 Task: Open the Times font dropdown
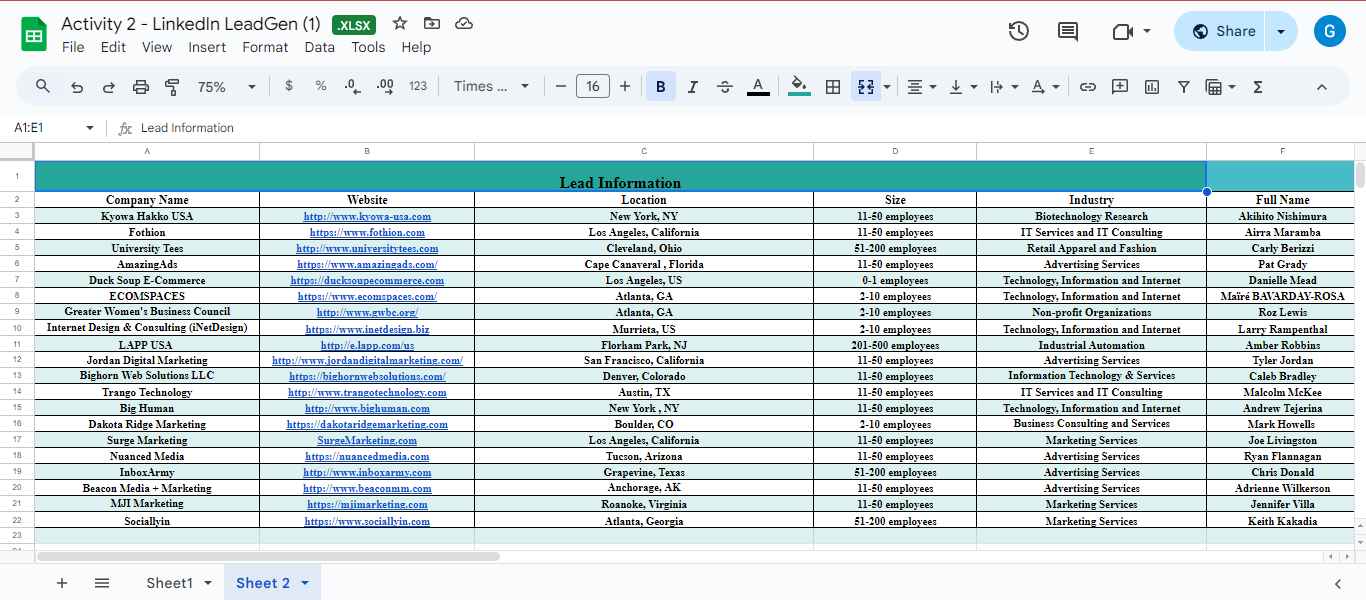(492, 87)
